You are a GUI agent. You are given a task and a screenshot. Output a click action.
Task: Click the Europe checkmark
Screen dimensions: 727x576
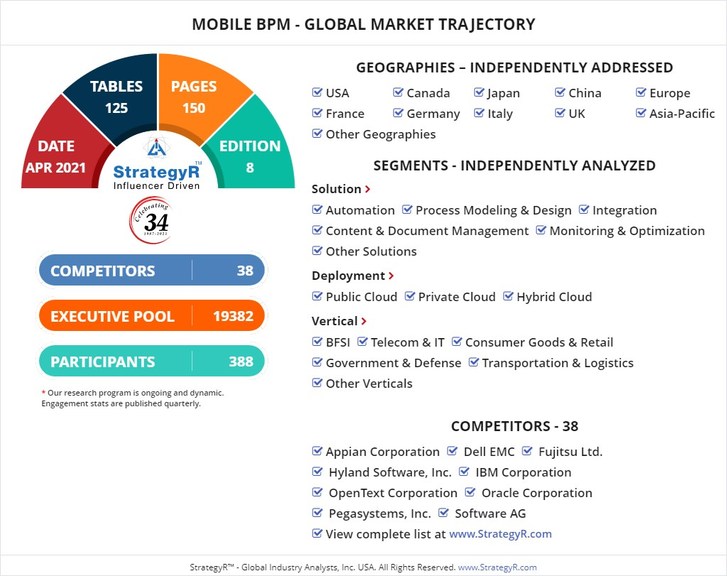(641, 92)
